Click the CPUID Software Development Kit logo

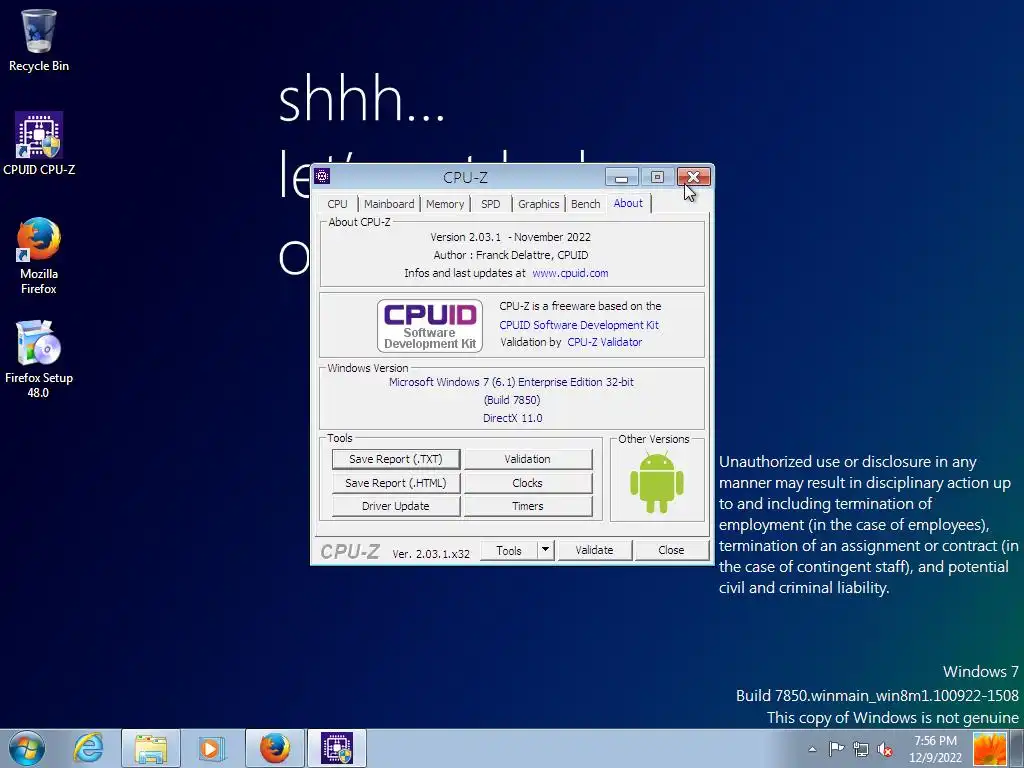[430, 326]
